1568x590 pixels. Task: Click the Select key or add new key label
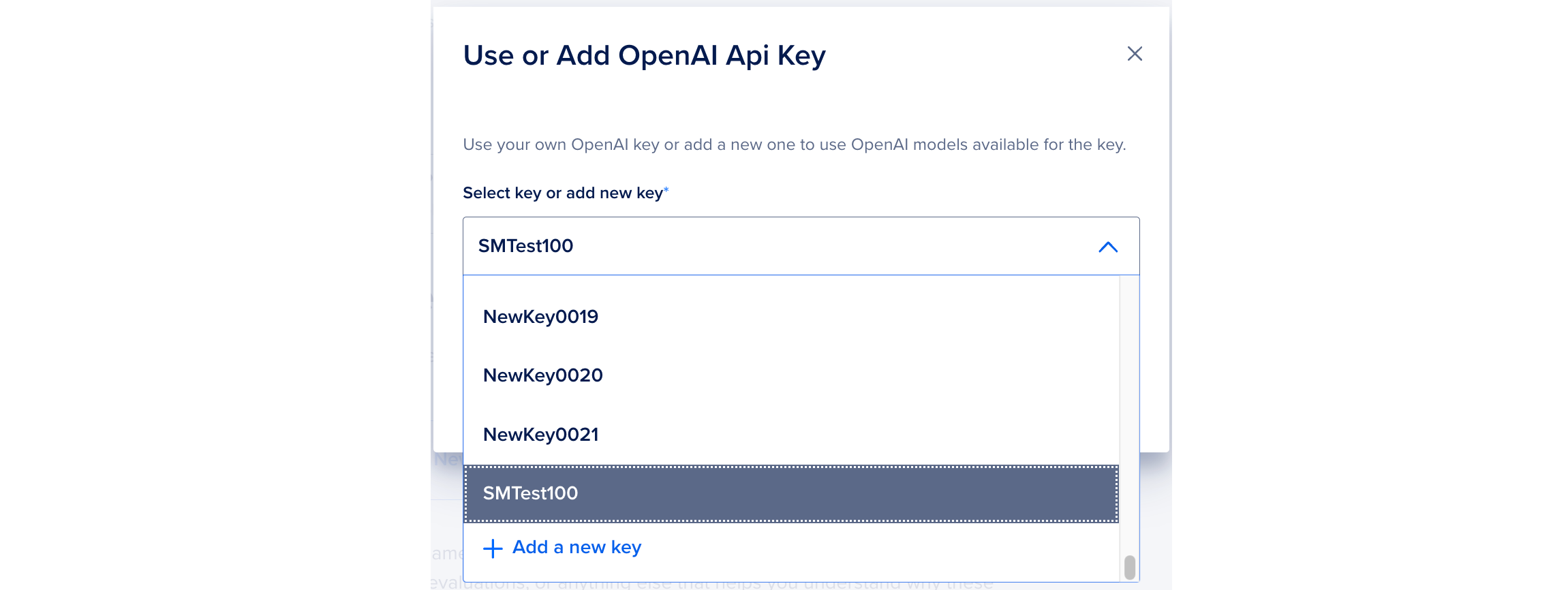click(564, 192)
